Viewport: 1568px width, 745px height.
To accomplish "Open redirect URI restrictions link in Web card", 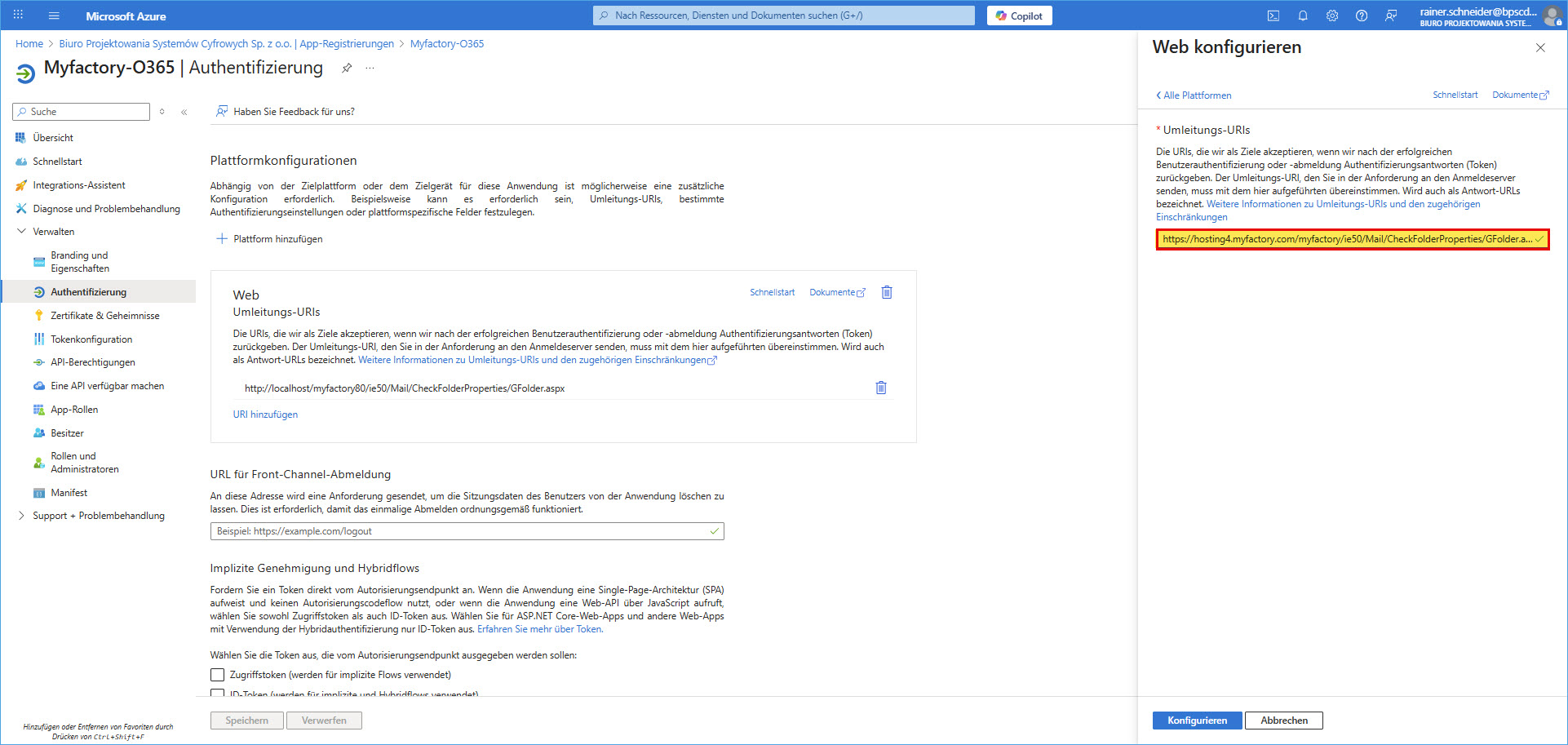I will (x=537, y=360).
